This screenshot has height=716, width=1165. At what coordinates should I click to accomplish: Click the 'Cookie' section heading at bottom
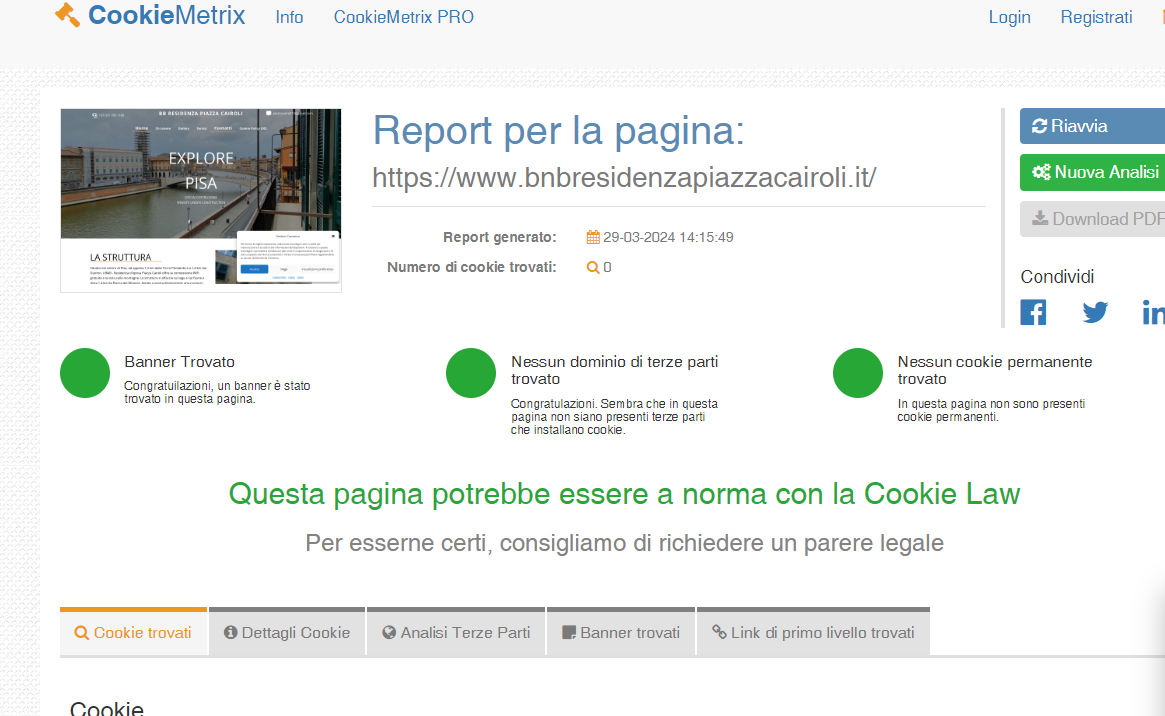[107, 708]
